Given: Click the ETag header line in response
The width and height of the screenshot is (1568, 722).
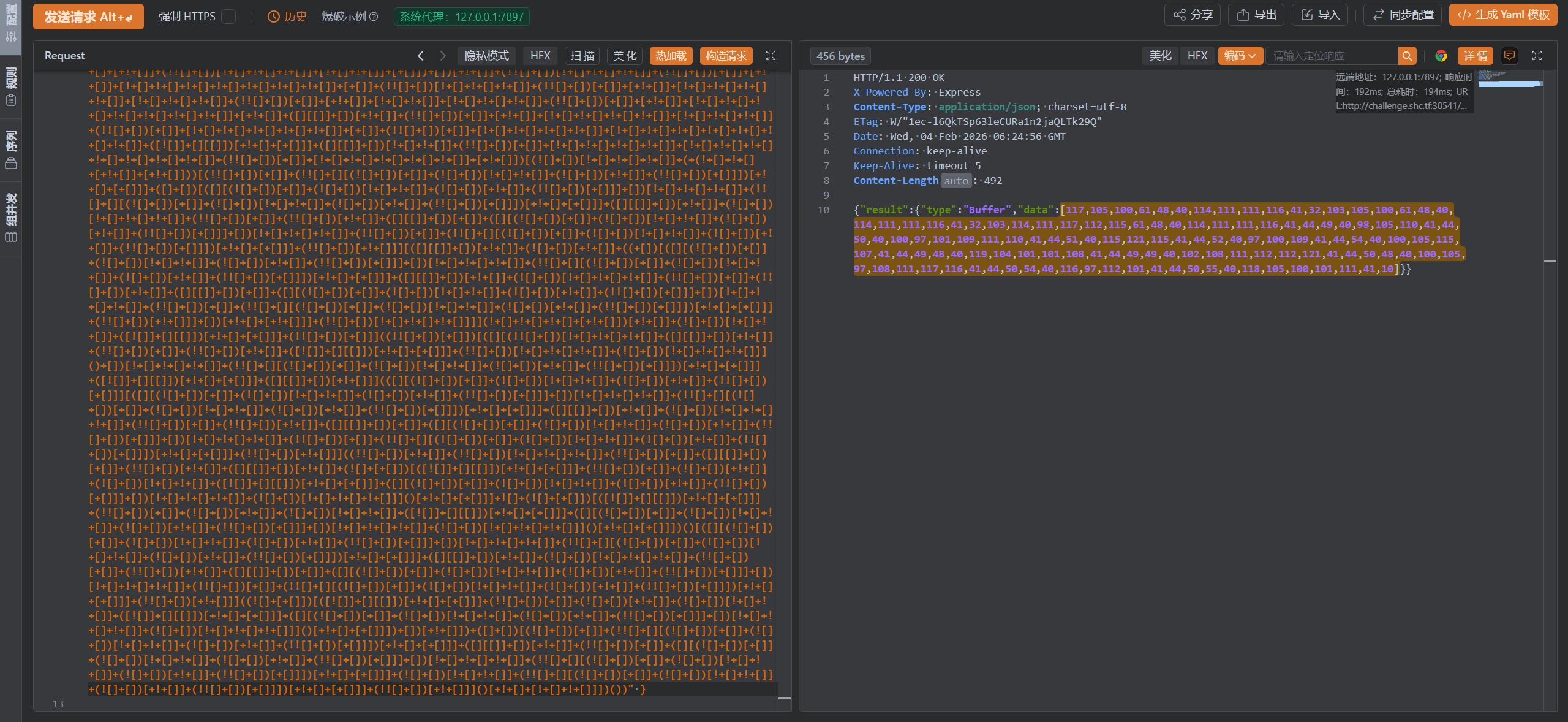Looking at the screenshot, I should coord(978,122).
